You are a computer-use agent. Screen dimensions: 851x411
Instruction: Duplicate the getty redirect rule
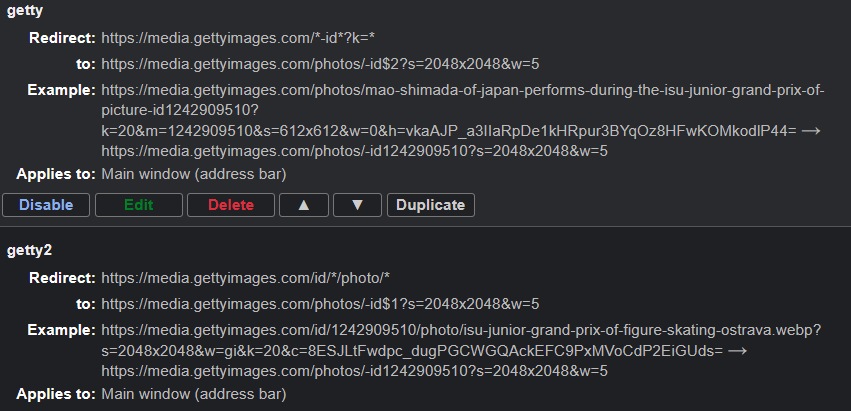tap(430, 205)
